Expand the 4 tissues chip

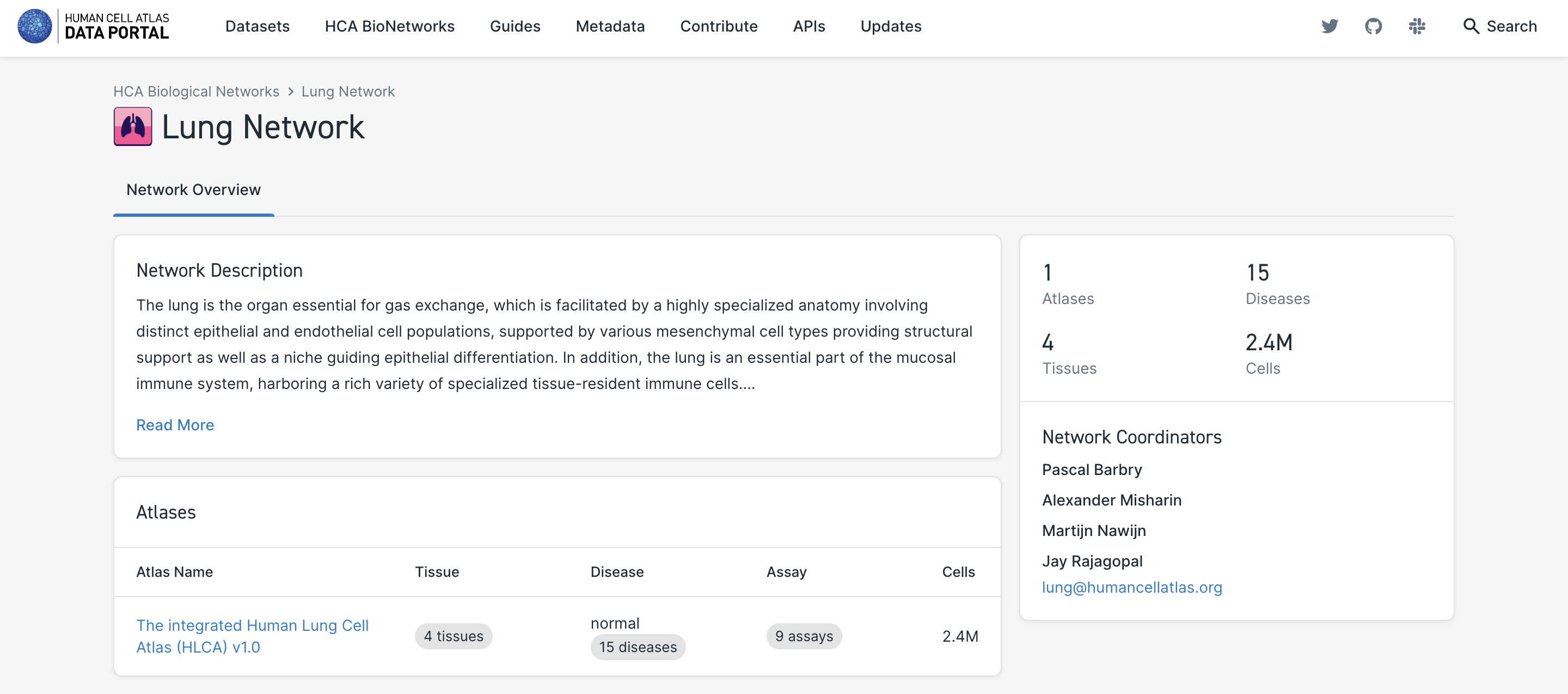pyautogui.click(x=454, y=636)
